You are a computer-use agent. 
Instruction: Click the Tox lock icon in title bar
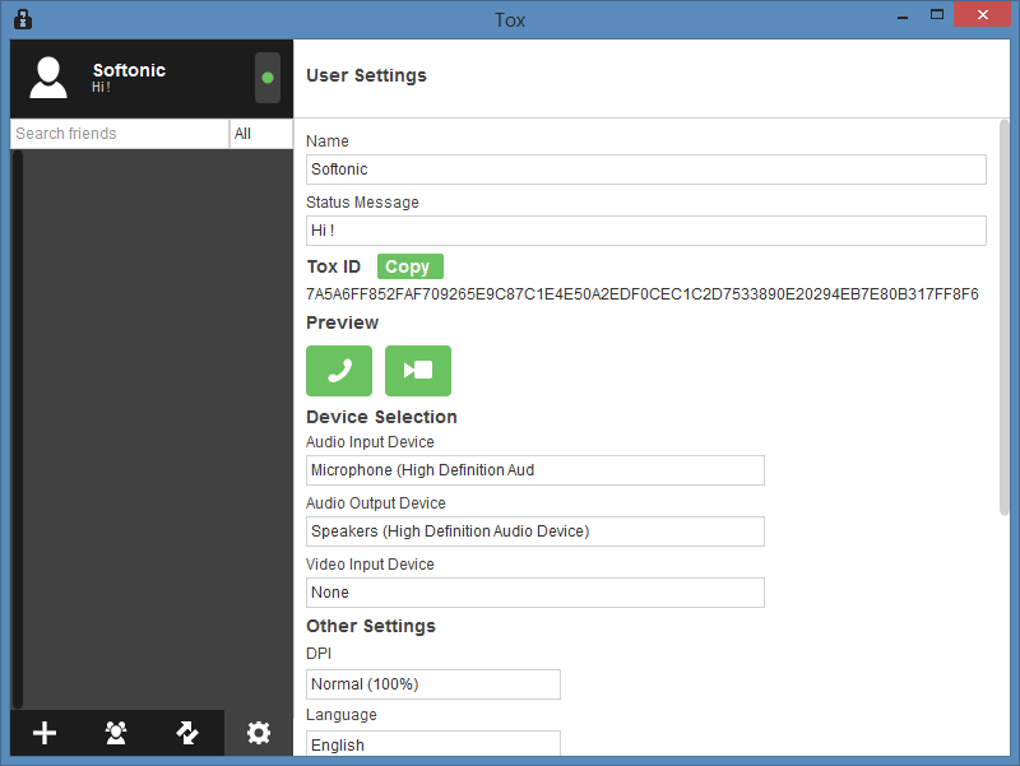22,19
